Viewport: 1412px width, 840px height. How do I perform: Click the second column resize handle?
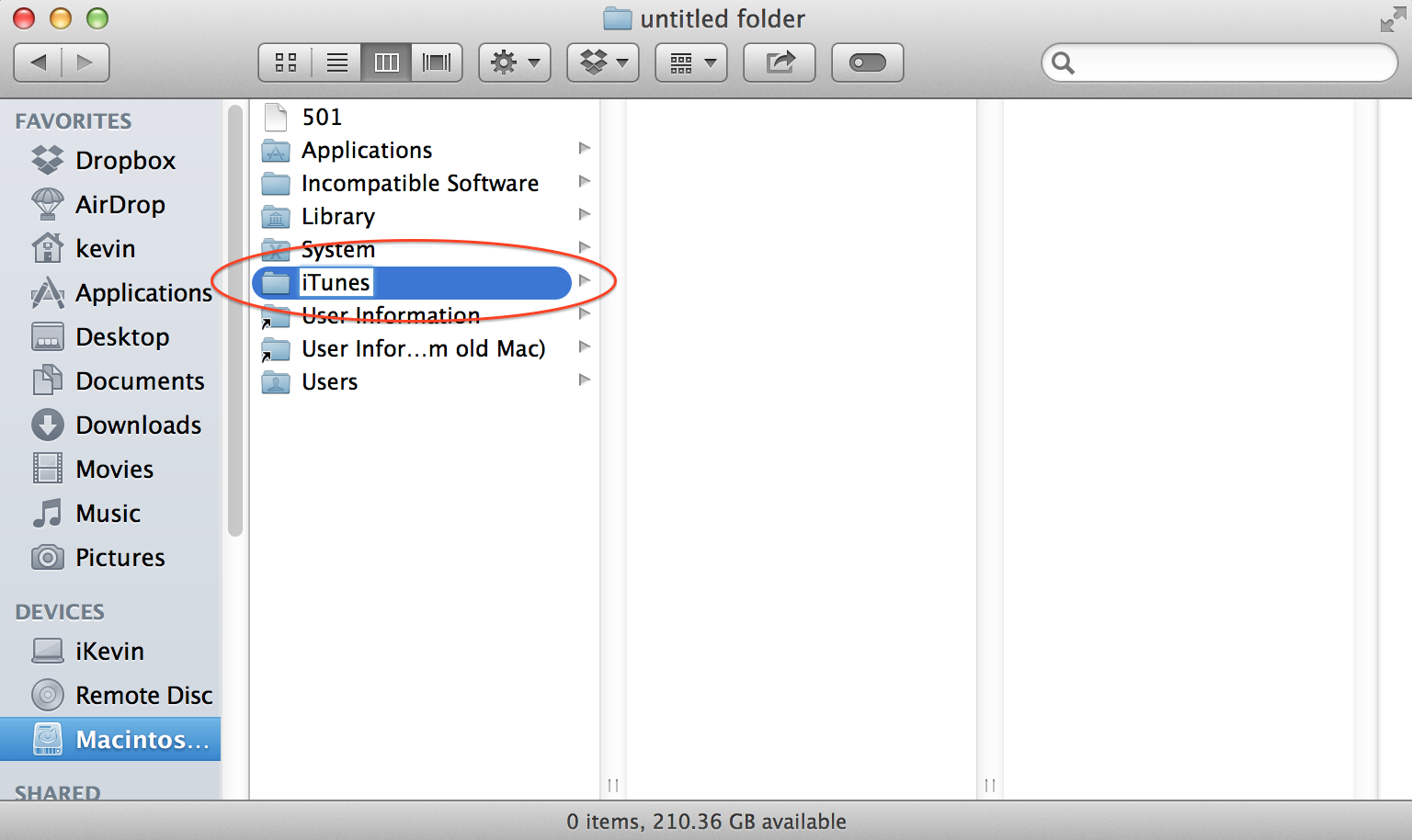[x=990, y=785]
